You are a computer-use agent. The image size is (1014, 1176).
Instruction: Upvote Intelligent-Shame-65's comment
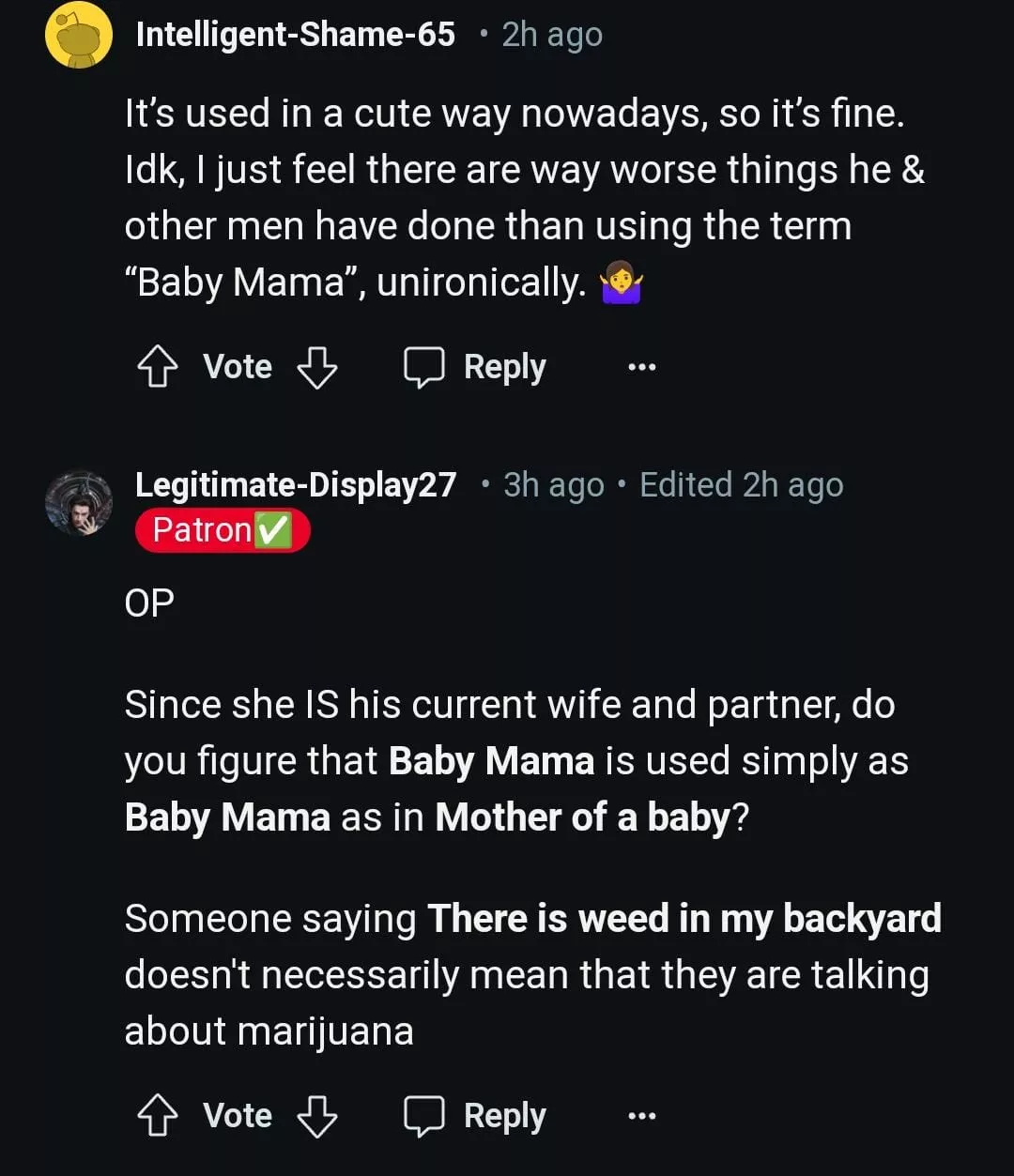tap(157, 368)
